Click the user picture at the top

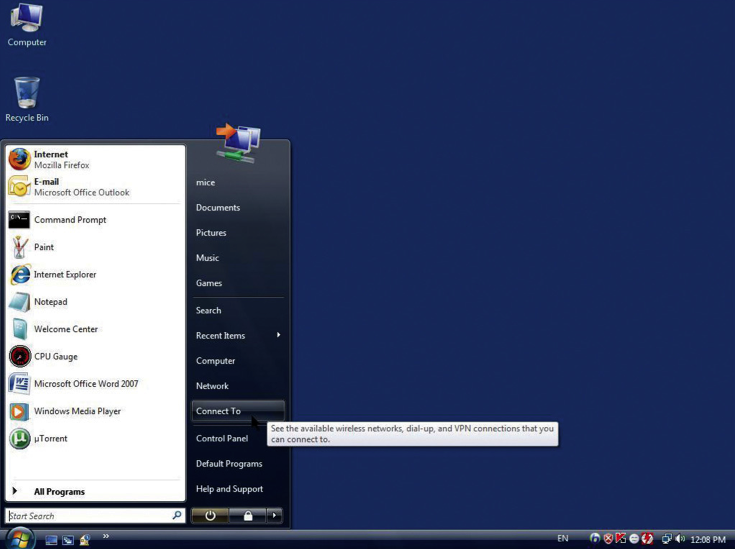pos(238,143)
